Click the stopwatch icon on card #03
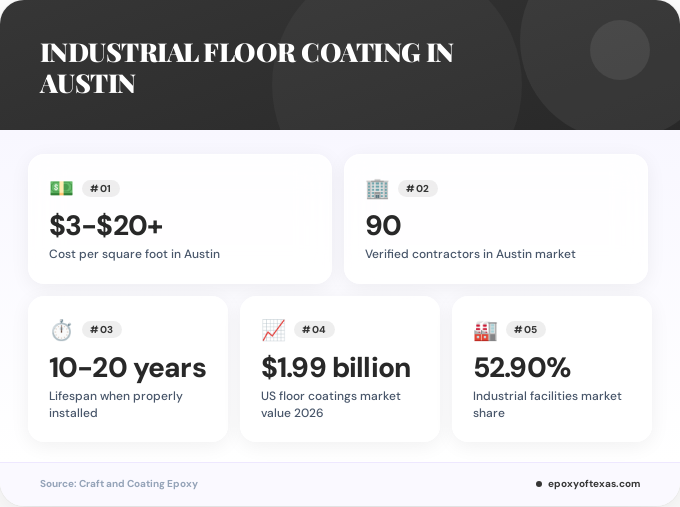The height and width of the screenshot is (507, 680). [x=61, y=330]
